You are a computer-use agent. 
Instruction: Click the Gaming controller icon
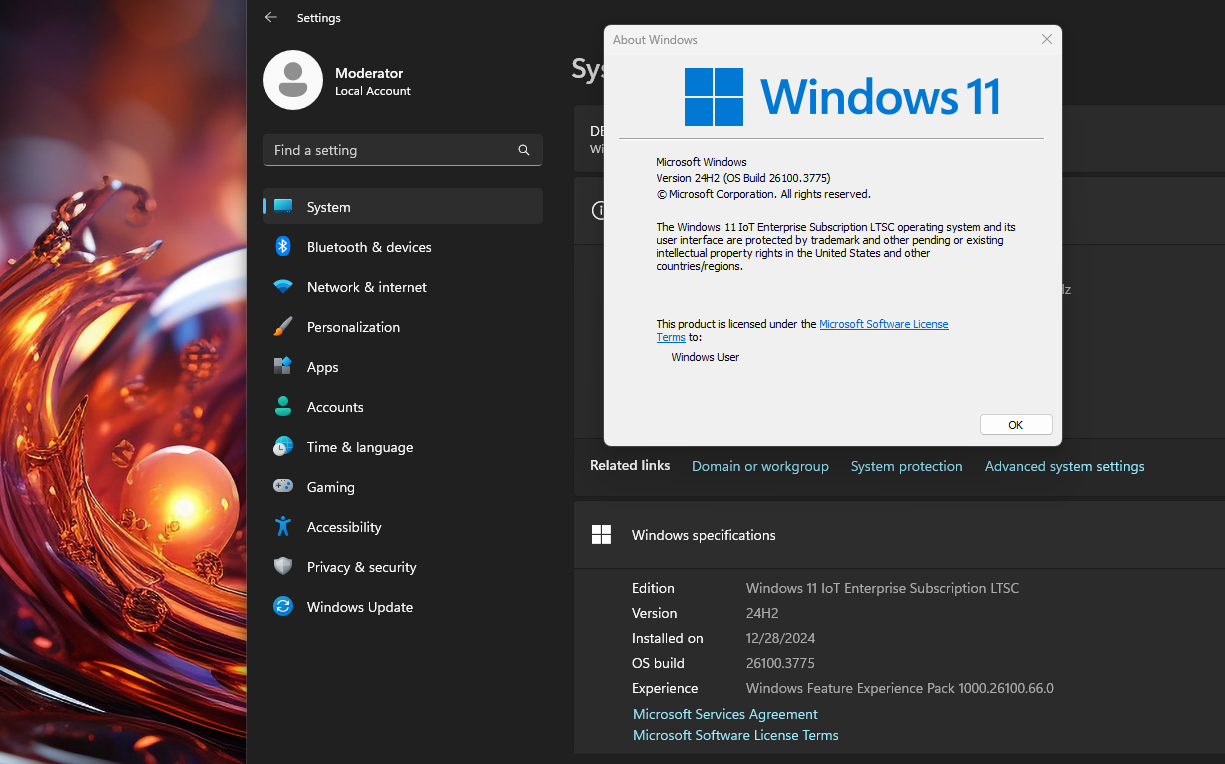[283, 487]
